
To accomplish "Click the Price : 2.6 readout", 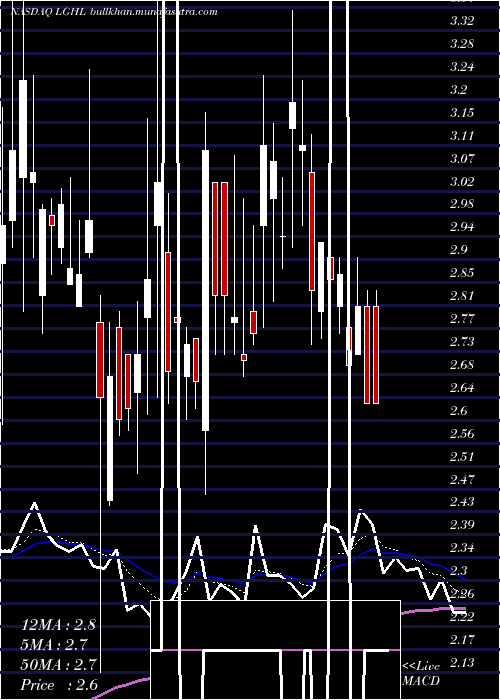I will click(58, 685).
